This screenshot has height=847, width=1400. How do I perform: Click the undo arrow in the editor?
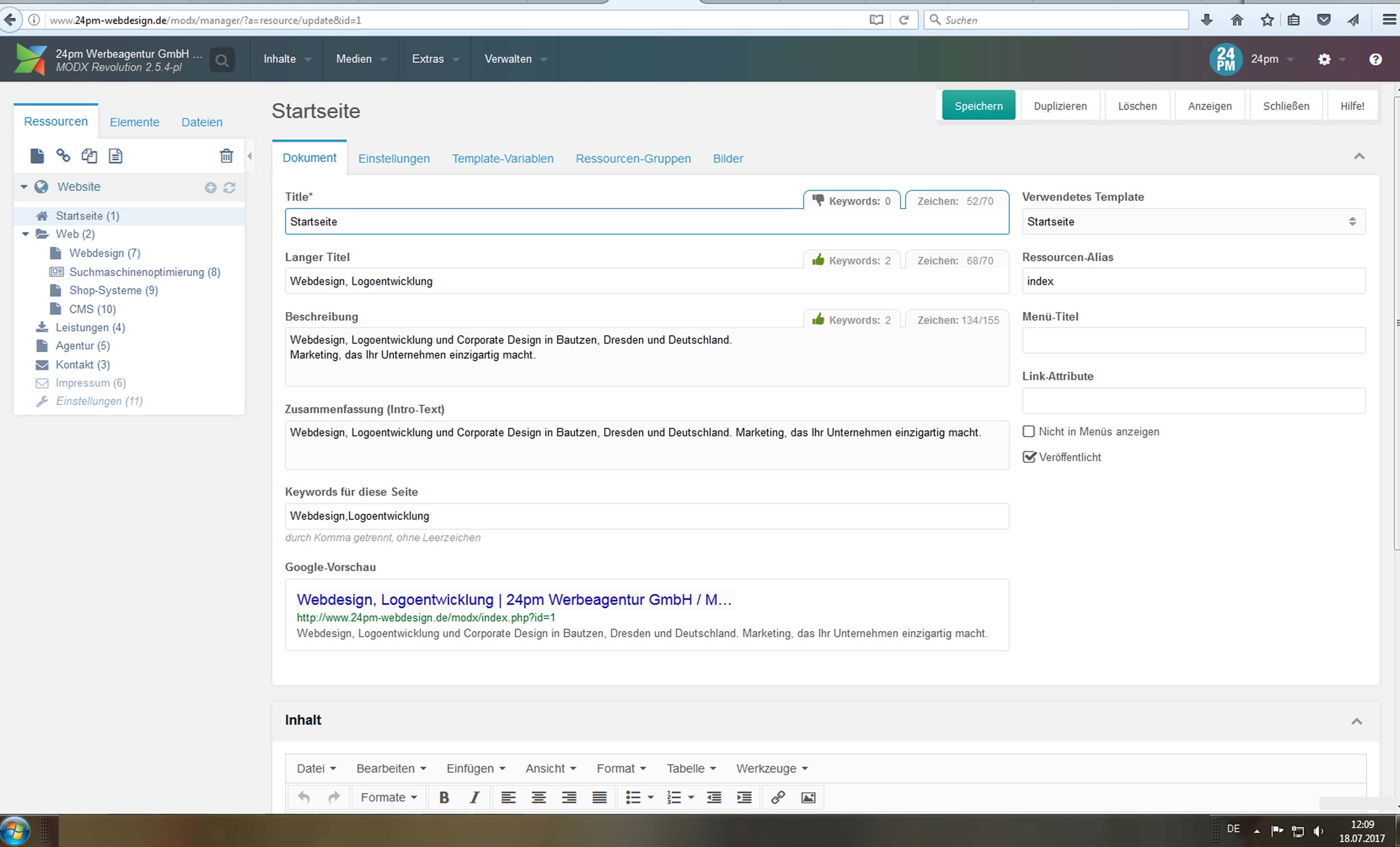click(x=304, y=797)
